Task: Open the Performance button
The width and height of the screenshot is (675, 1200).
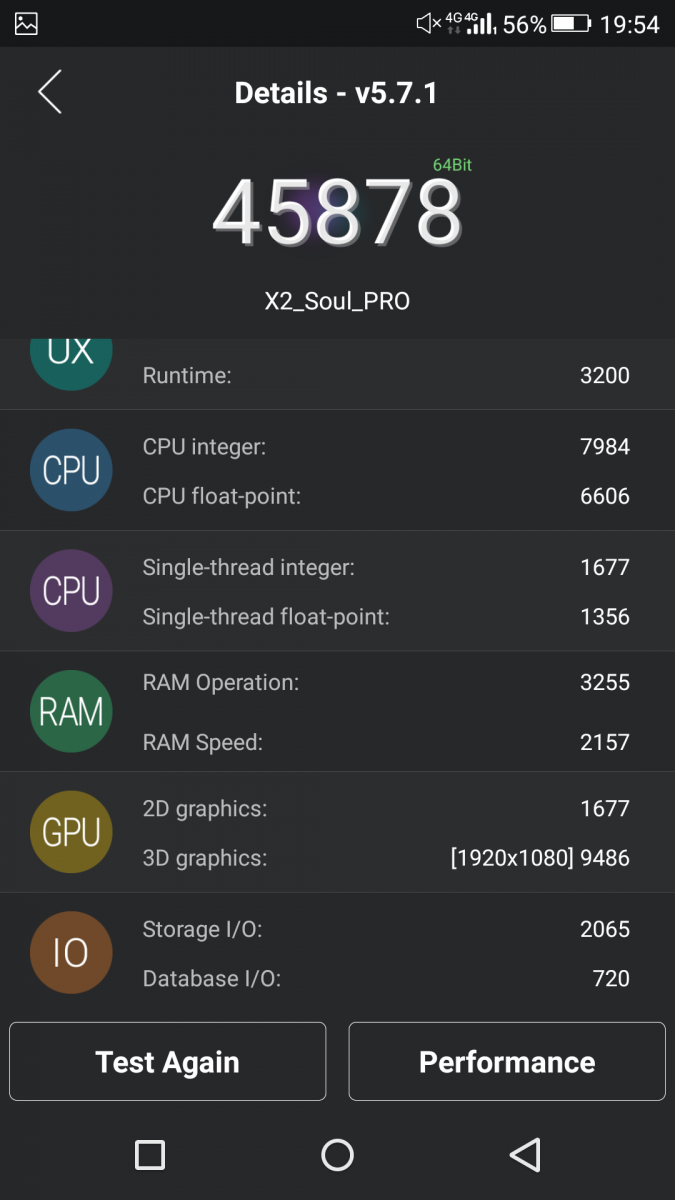Action: coord(507,1061)
